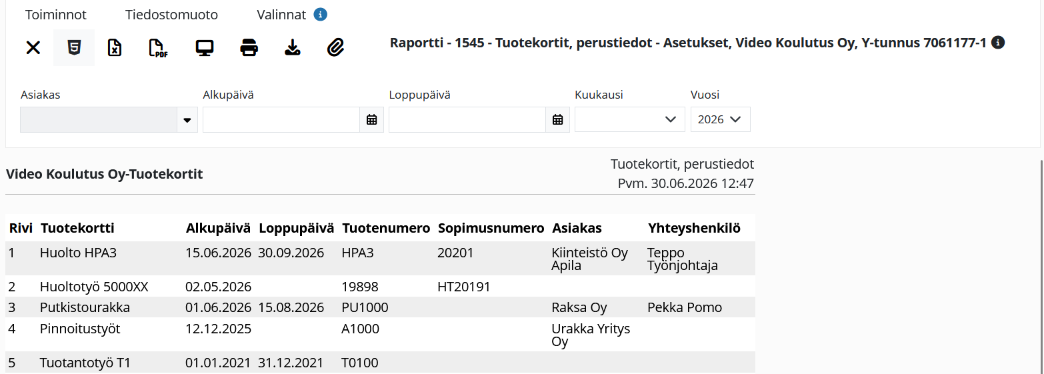Click the Asiakas column header in table
The height and width of the screenshot is (374, 1044).
click(x=577, y=228)
